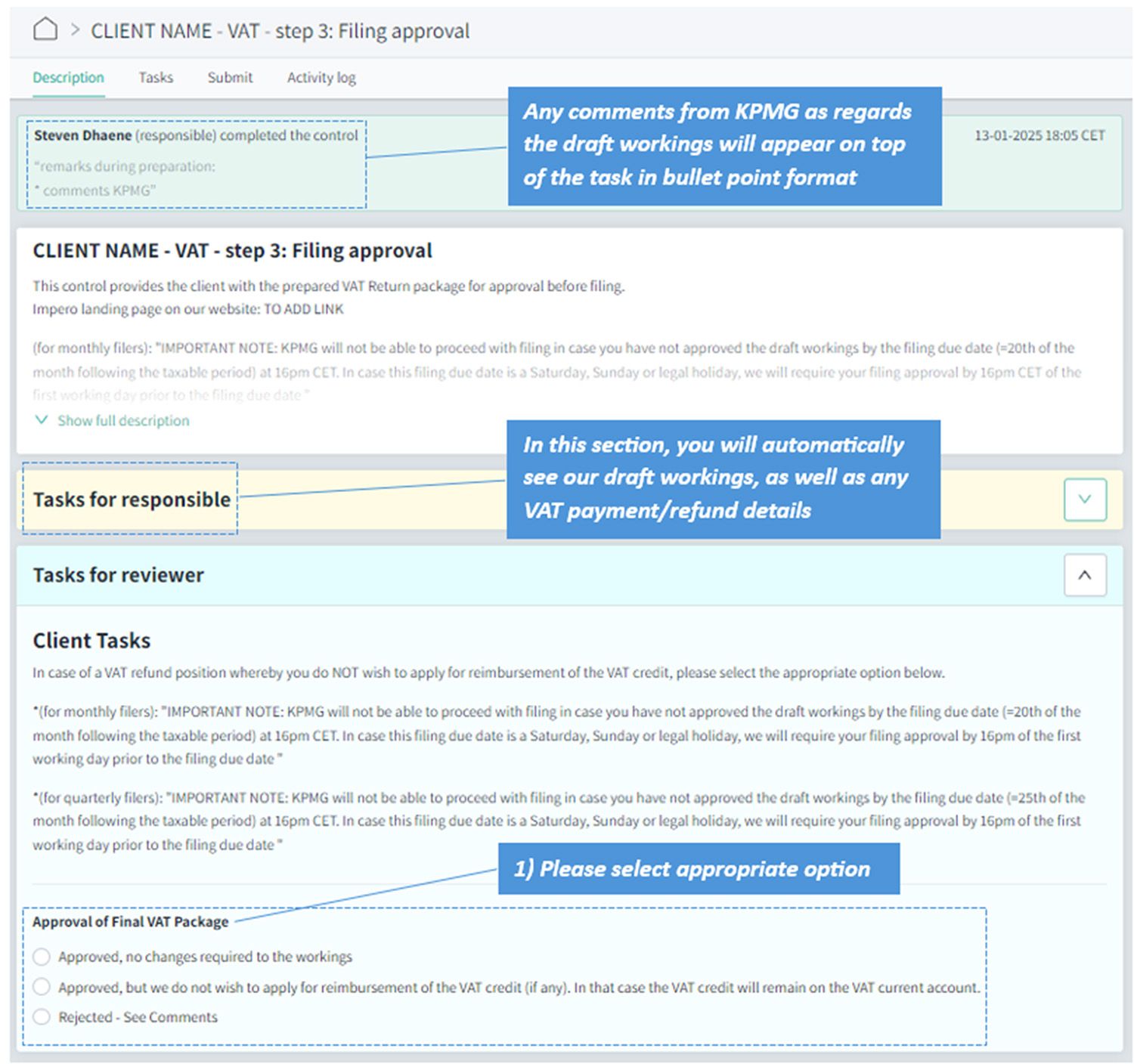
Task: Click the 'comments KPMG' remark text
Action: coord(98,190)
